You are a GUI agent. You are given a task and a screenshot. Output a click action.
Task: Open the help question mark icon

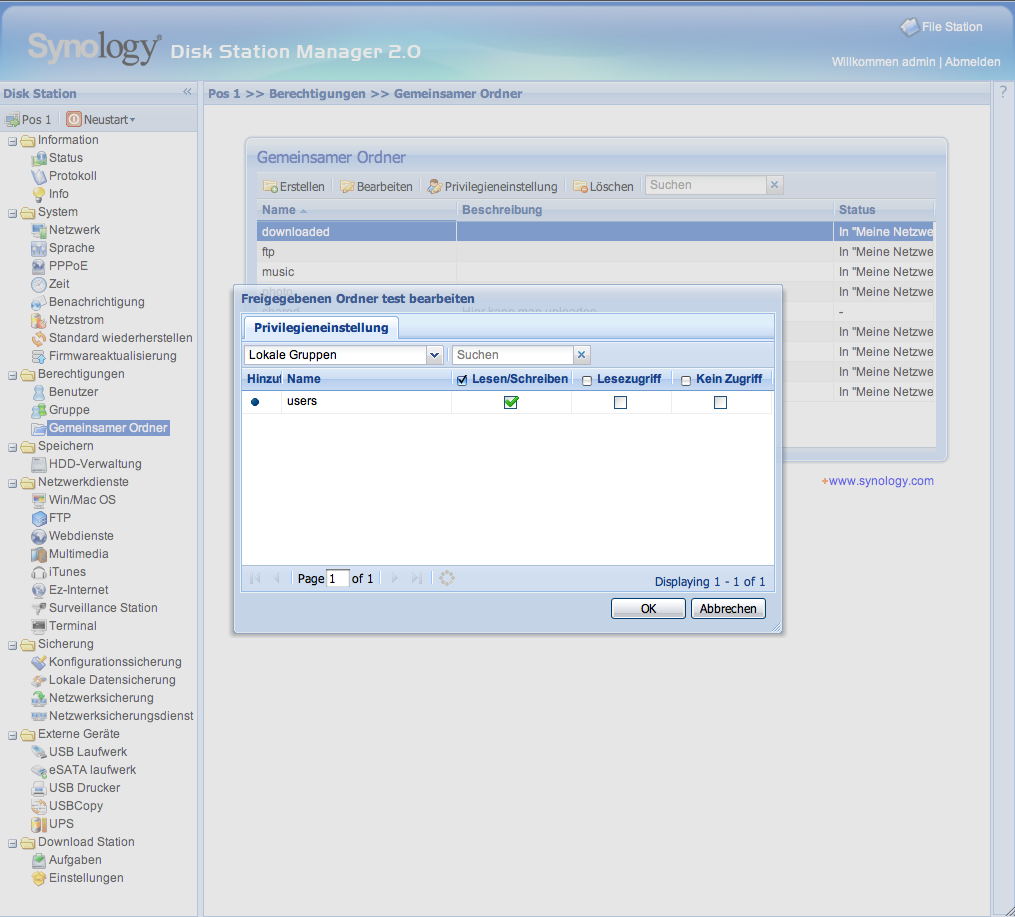pyautogui.click(x=1003, y=92)
